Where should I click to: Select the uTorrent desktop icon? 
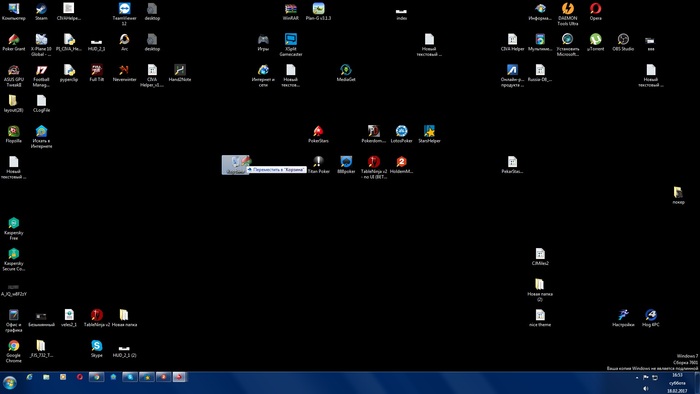point(596,43)
